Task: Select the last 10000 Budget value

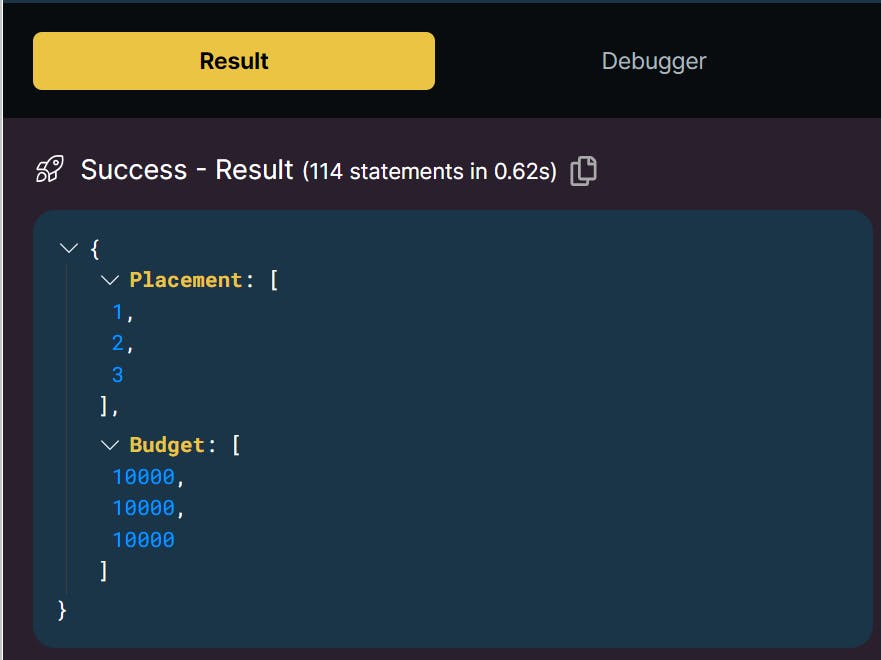Action: (143, 540)
